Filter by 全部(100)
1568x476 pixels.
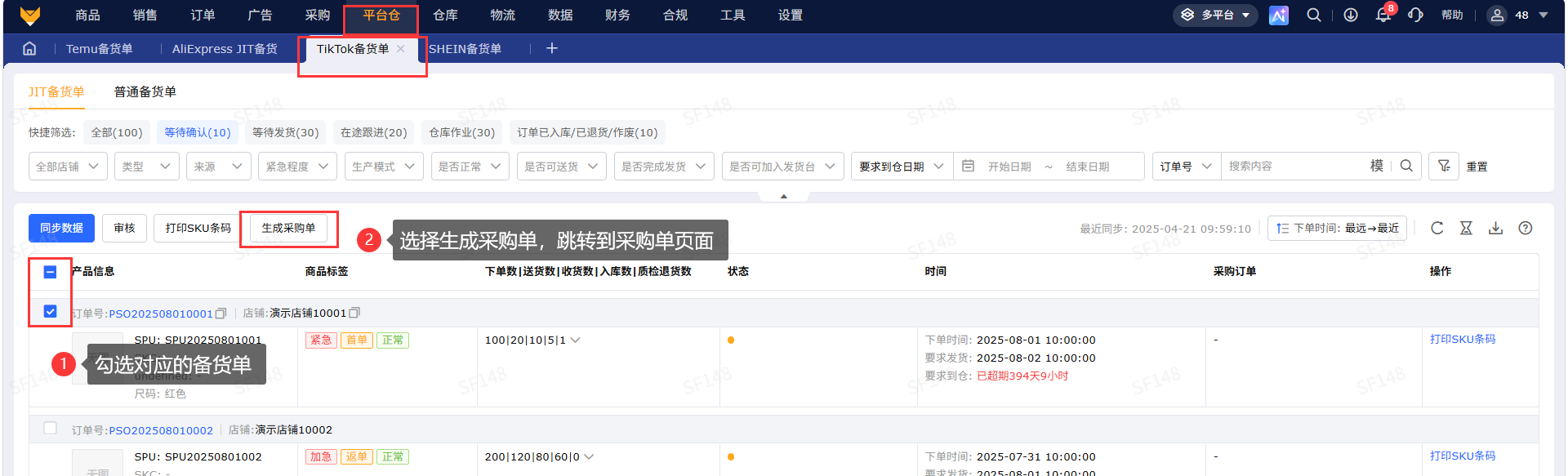click(117, 132)
